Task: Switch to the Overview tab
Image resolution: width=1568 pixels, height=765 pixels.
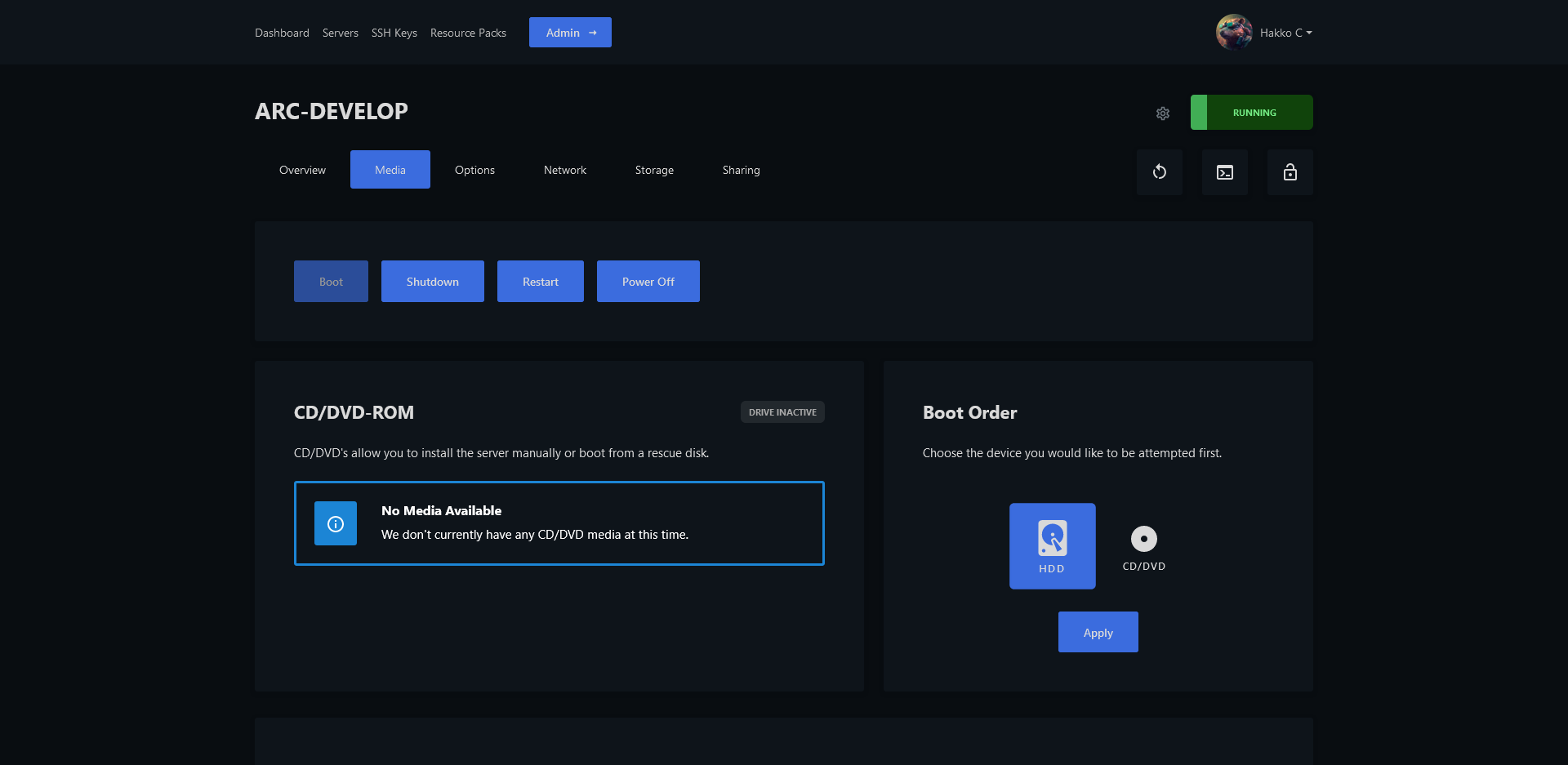Action: coord(302,170)
